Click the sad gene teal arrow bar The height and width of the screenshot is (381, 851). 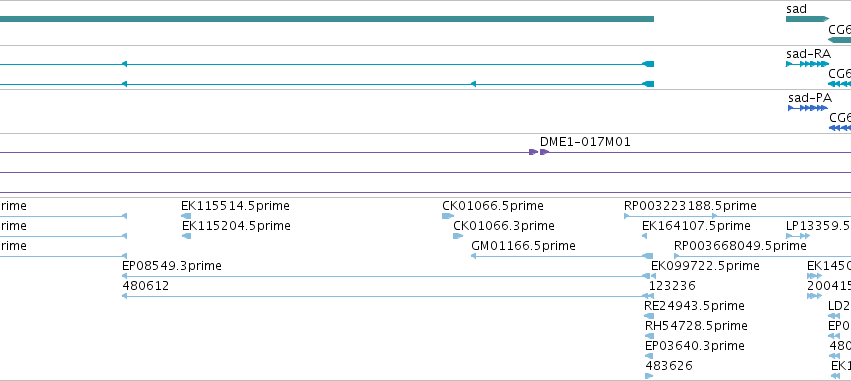point(808,19)
